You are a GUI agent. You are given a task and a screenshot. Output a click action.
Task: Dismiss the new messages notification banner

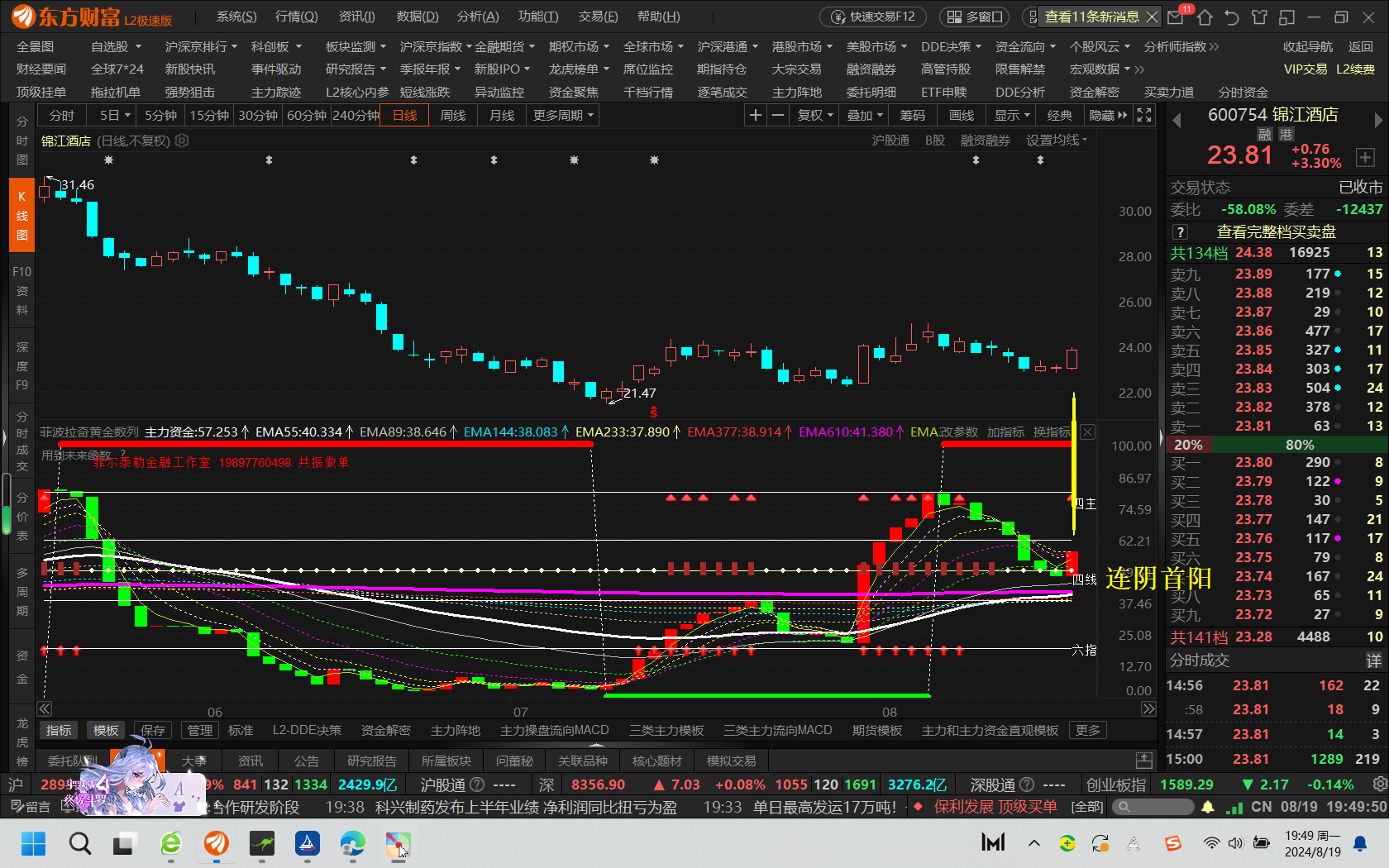click(1152, 17)
